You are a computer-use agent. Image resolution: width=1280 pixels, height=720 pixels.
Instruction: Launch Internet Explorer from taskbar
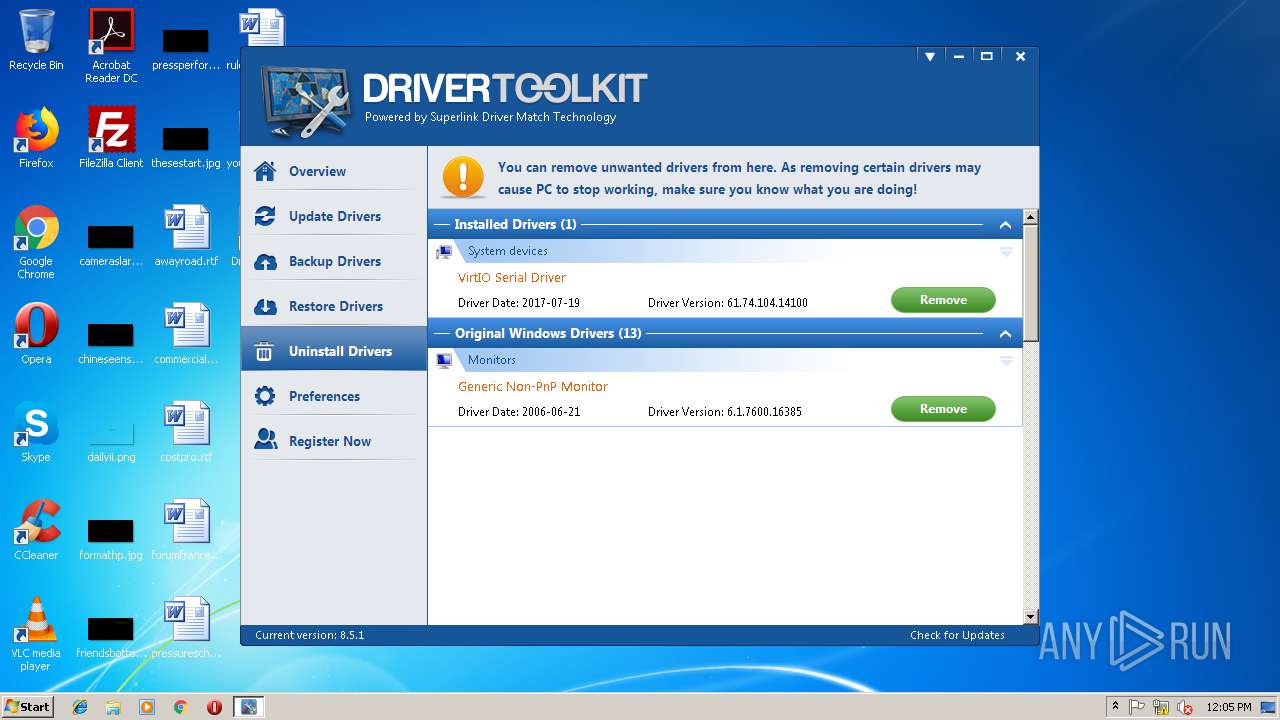80,707
